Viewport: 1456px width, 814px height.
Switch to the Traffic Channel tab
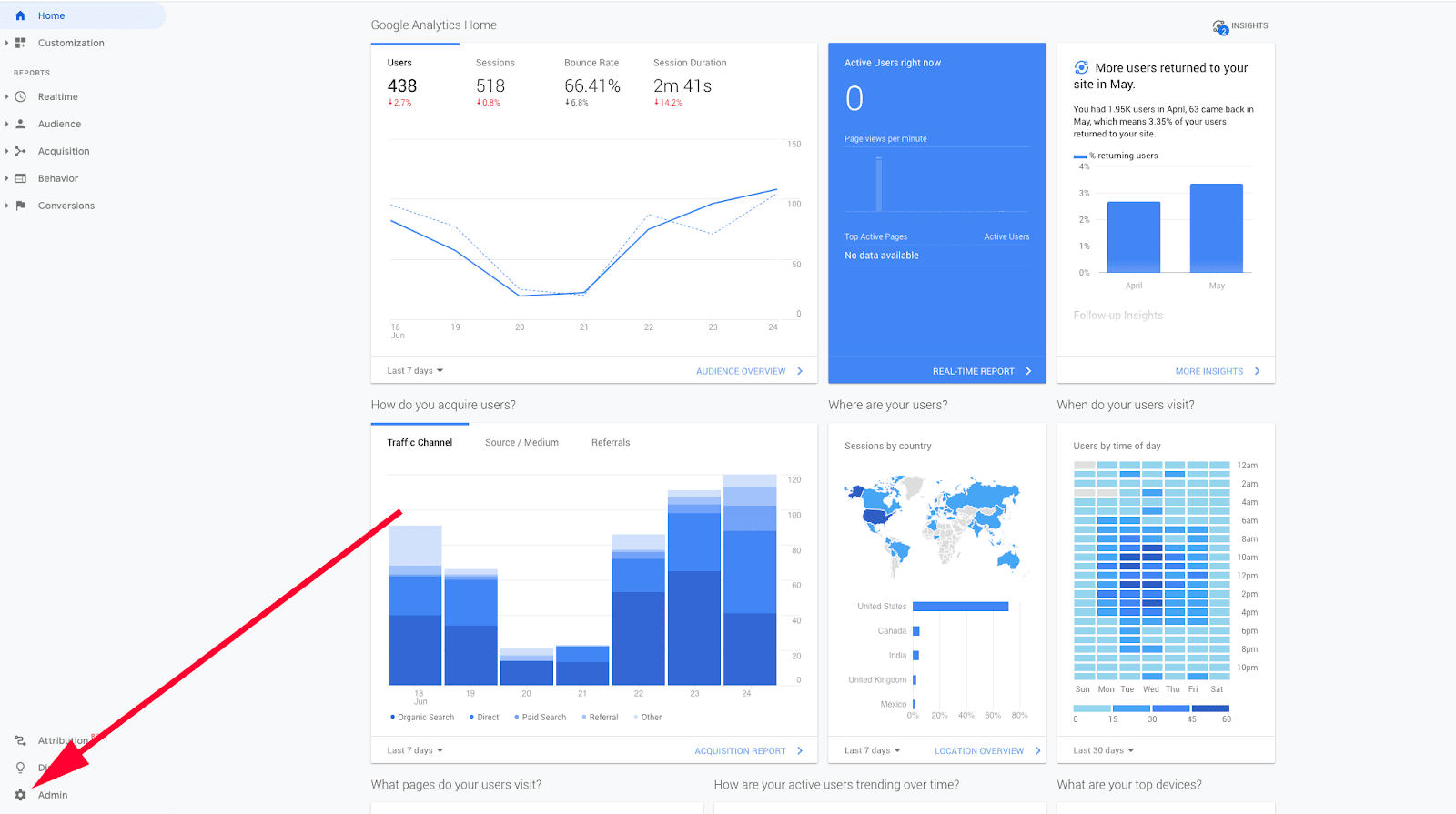[x=420, y=443]
